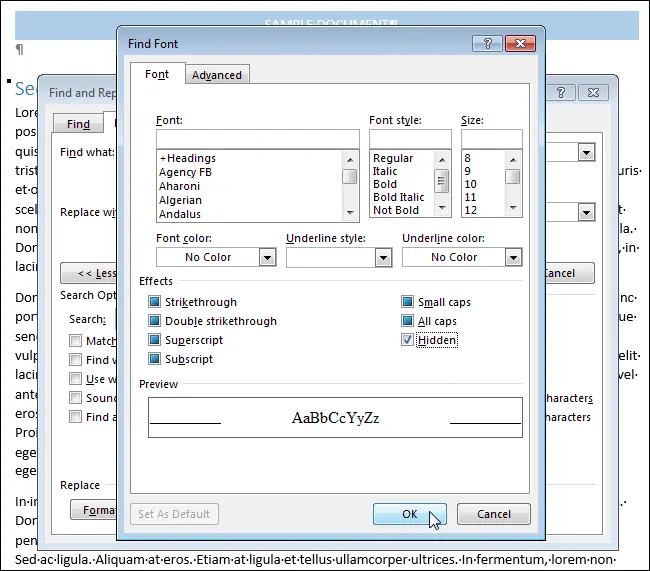Click the Font style list scroll-up arrow
The image size is (650, 571).
(442, 160)
